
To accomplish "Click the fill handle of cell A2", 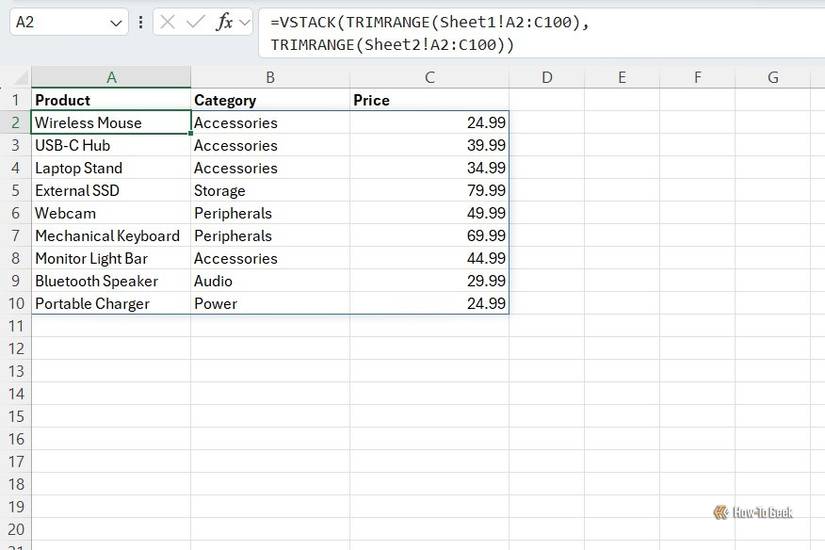I will click(x=190, y=134).
